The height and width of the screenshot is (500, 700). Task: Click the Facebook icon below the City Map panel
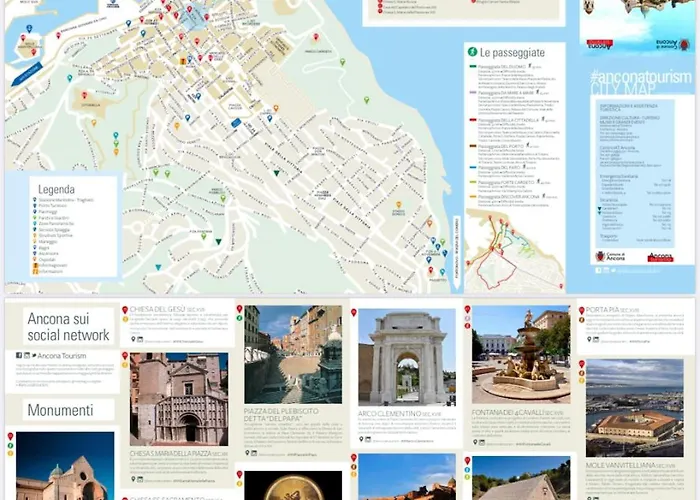(x=598, y=270)
